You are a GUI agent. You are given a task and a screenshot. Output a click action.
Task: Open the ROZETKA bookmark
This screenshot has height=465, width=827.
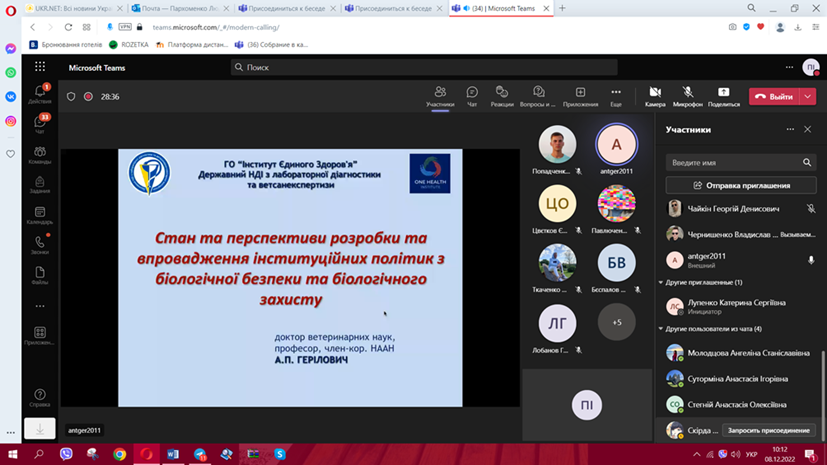coord(129,45)
